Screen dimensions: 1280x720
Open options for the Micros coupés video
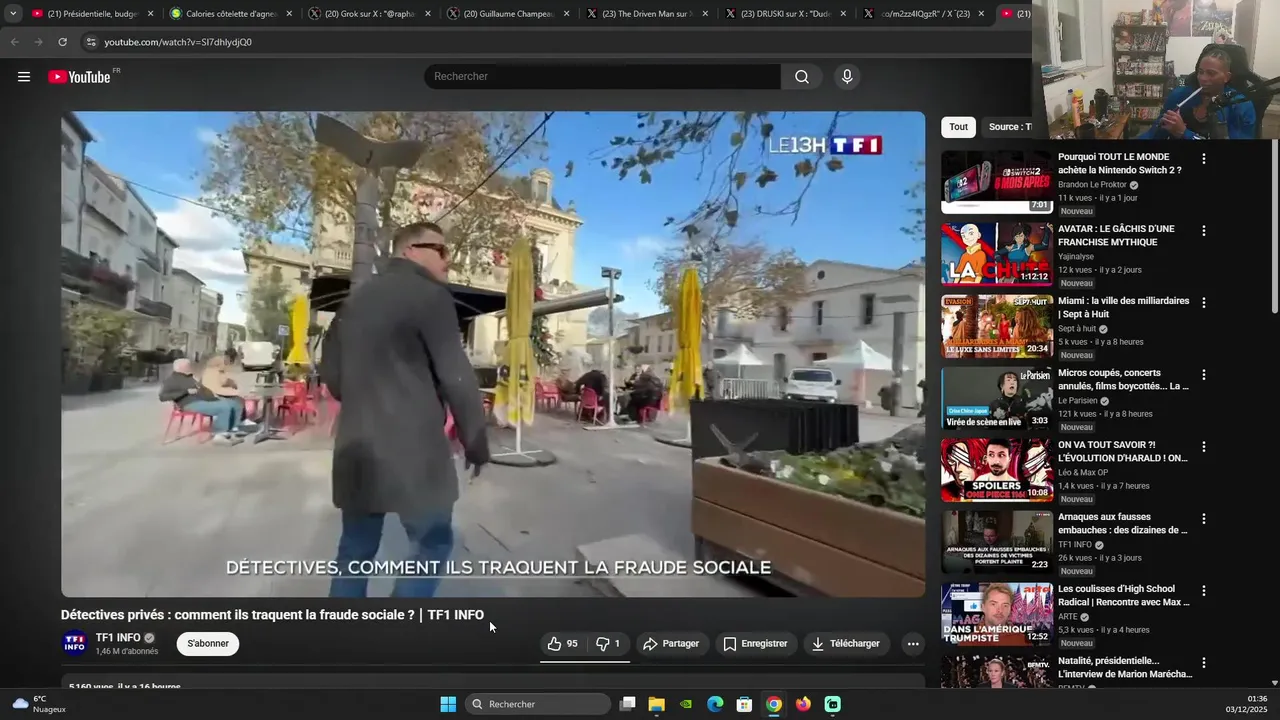[1204, 375]
